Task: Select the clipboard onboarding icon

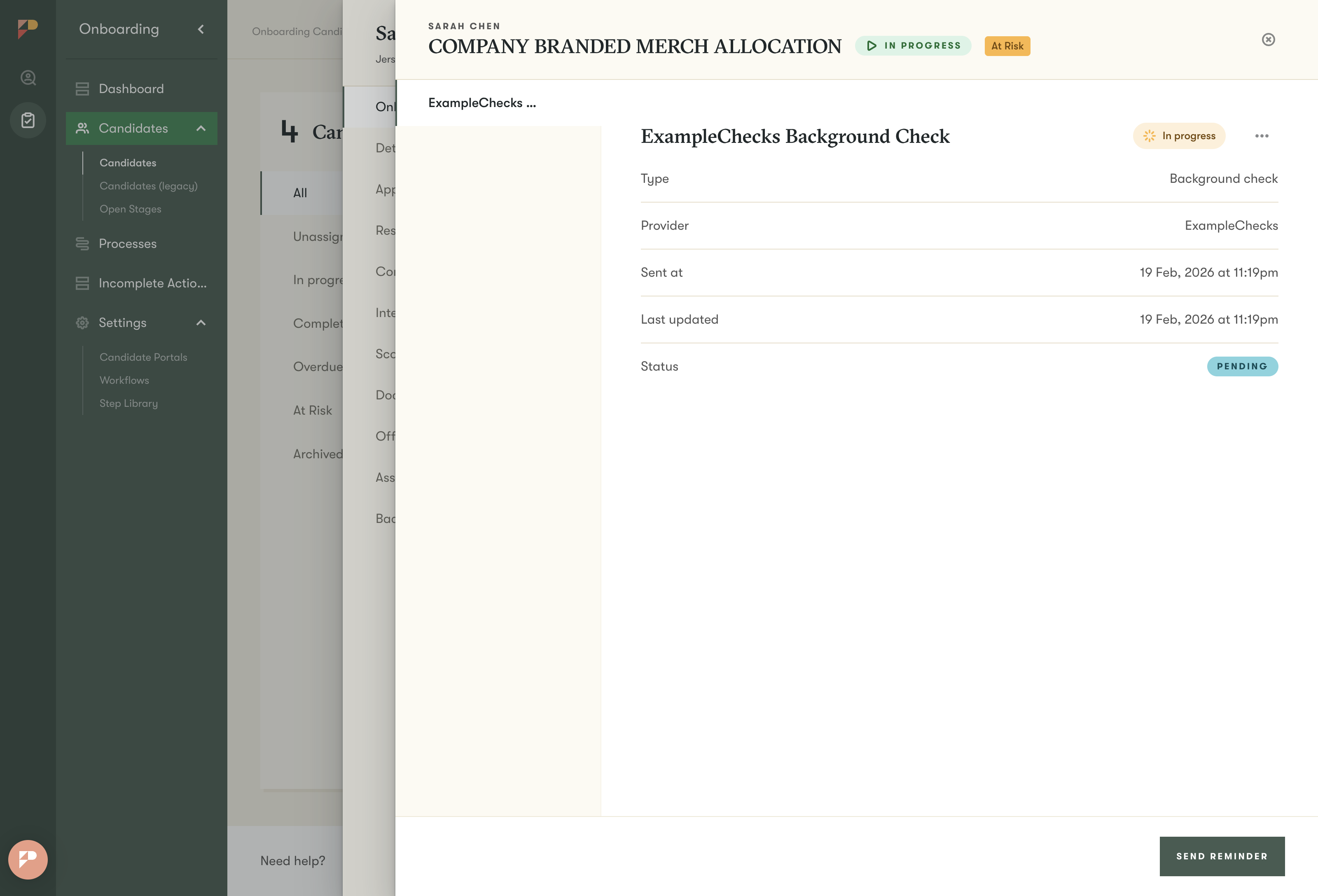Action: click(28, 120)
